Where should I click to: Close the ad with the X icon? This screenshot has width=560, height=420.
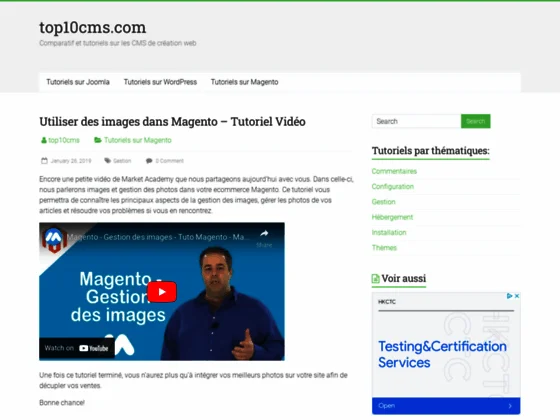[517, 296]
